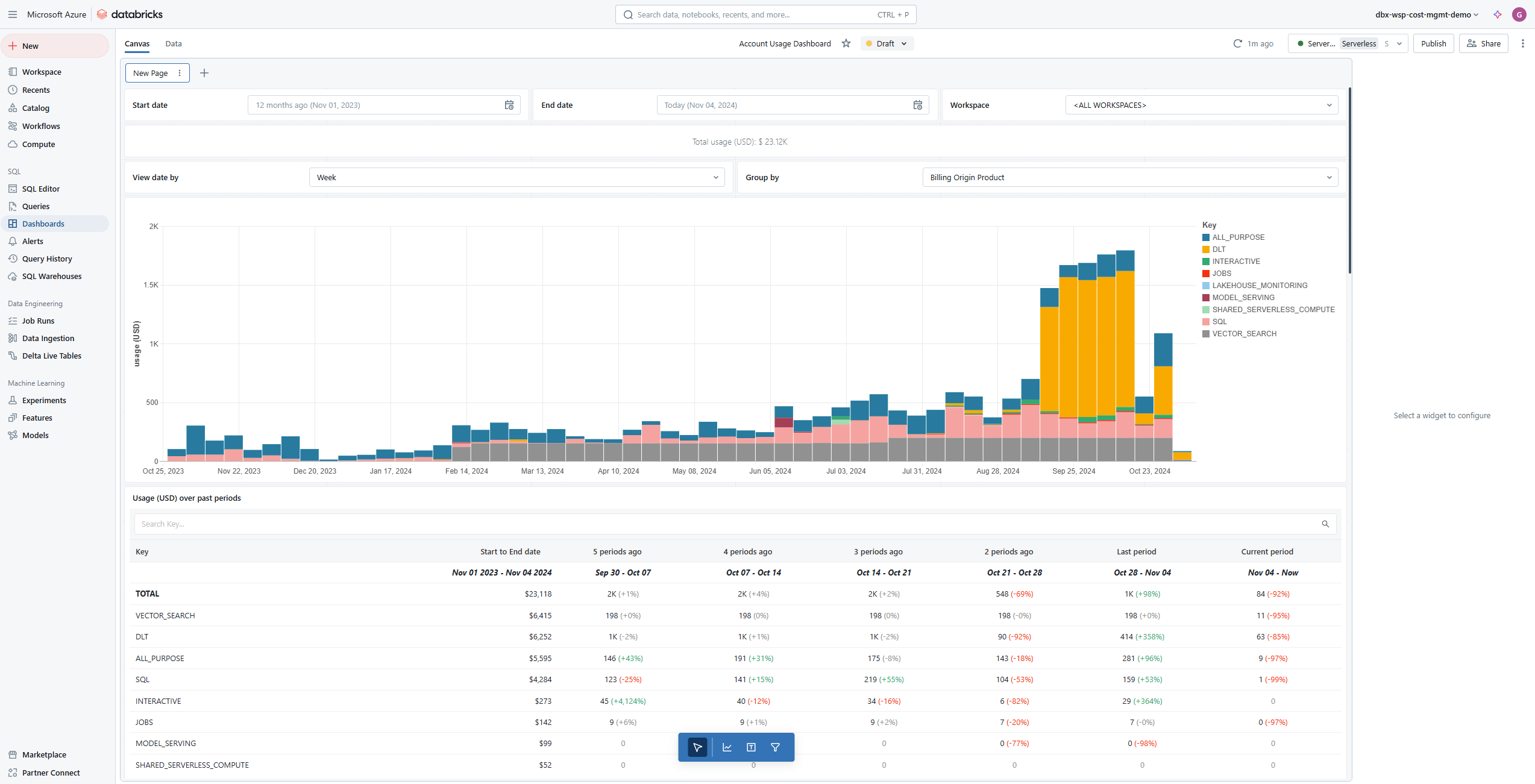Click the Job Runs icon
The image size is (1535, 784).
12,320
